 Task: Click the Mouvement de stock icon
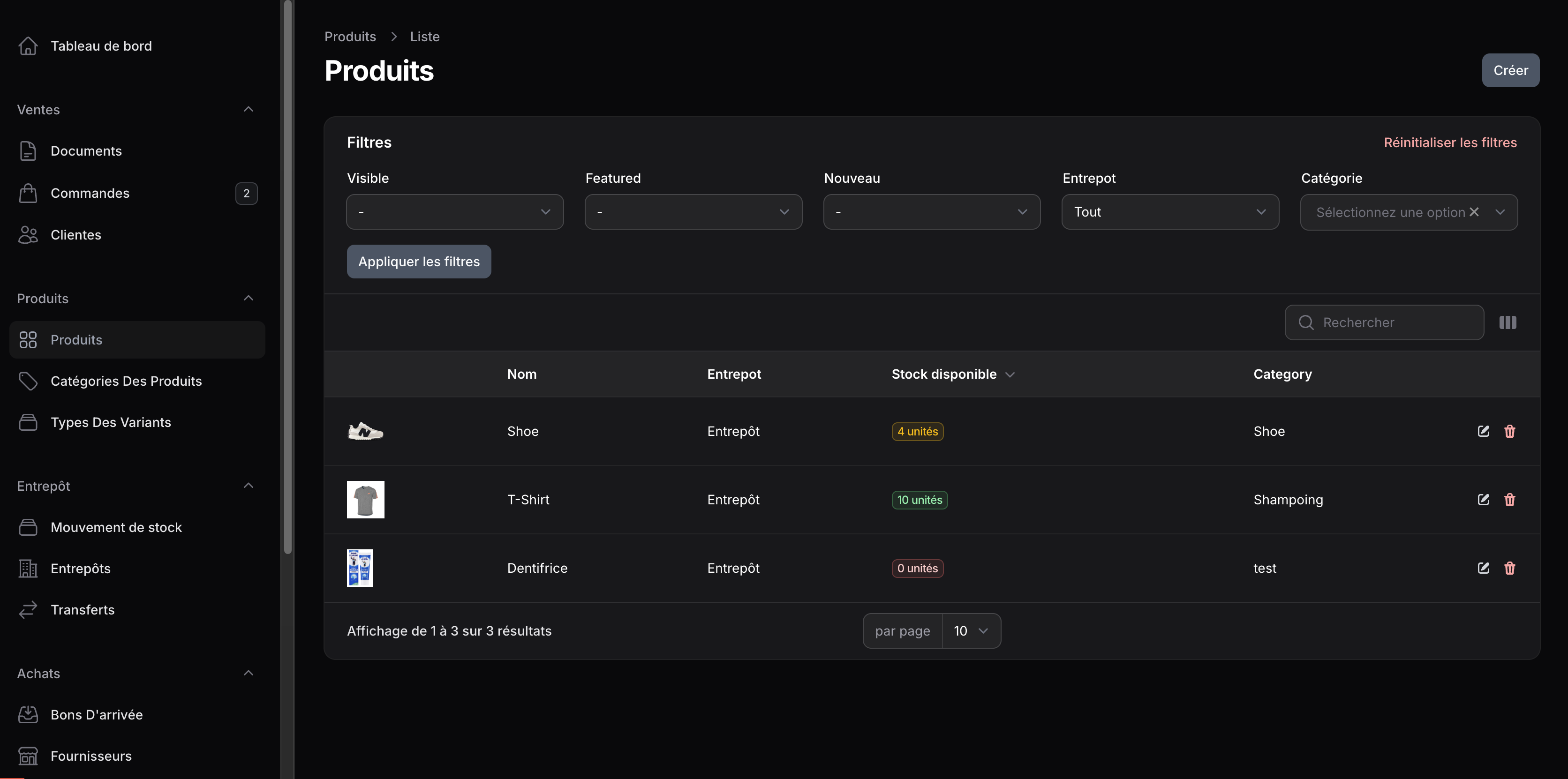pyautogui.click(x=28, y=527)
